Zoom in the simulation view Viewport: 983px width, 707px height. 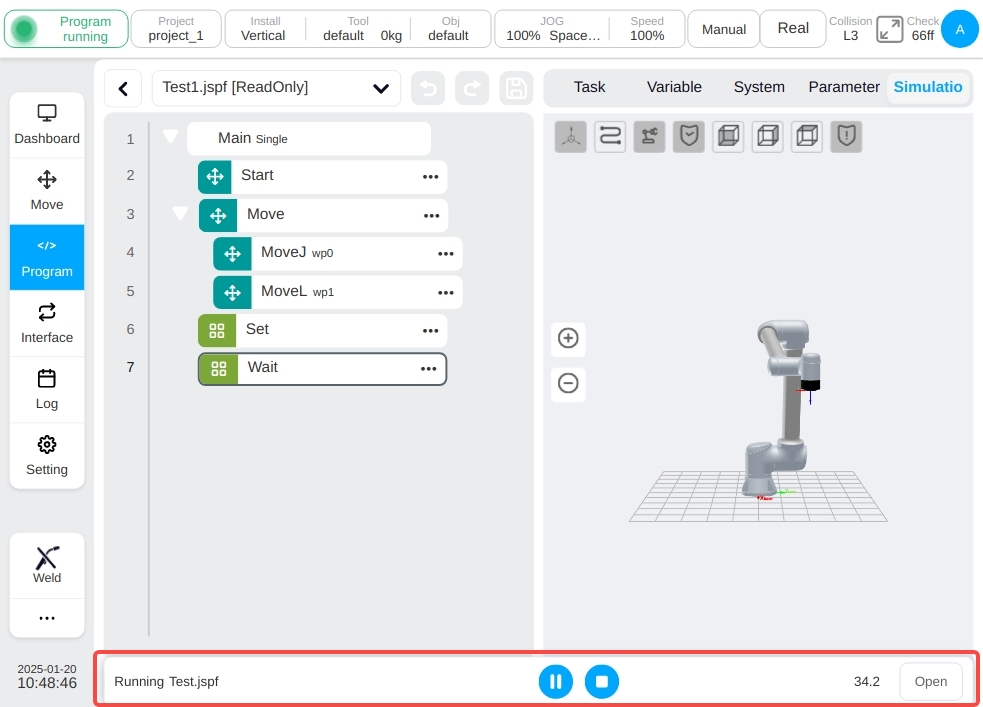click(568, 338)
